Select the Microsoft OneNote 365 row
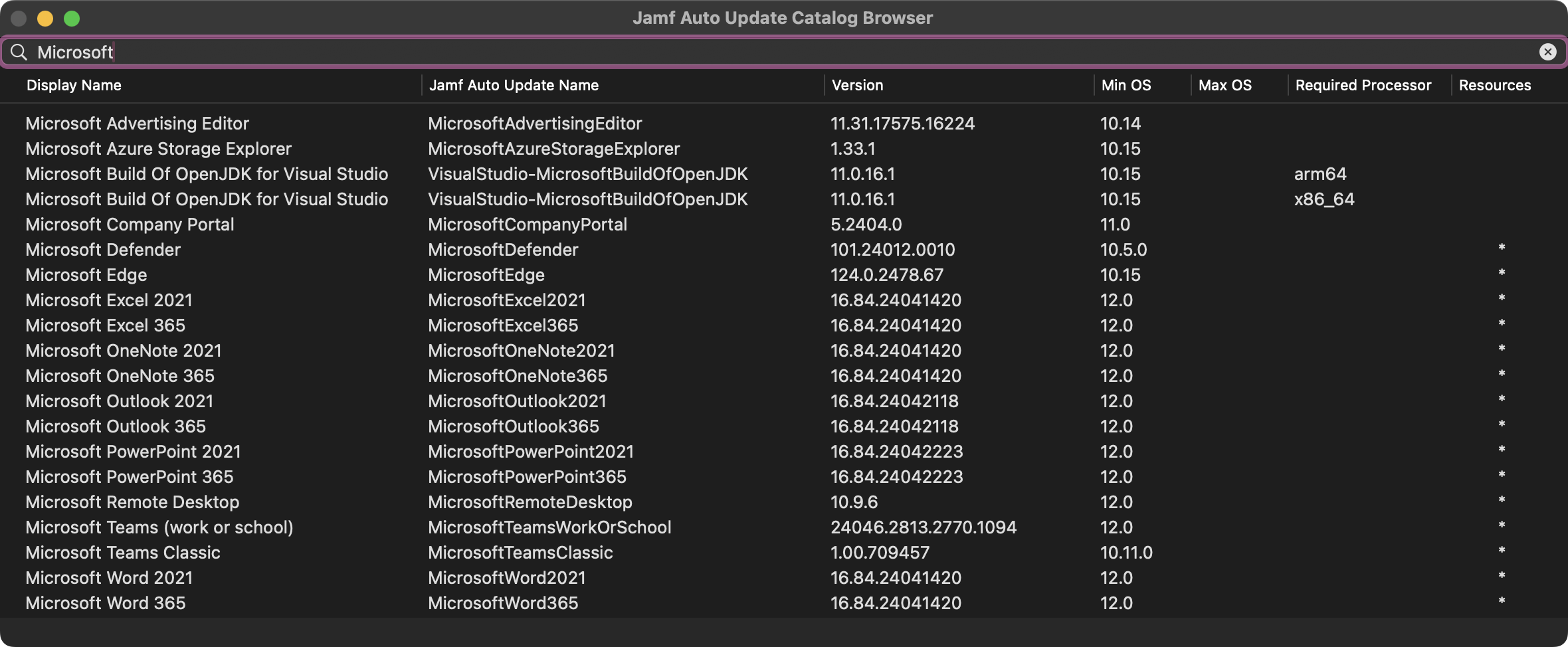 pyautogui.click(x=784, y=376)
